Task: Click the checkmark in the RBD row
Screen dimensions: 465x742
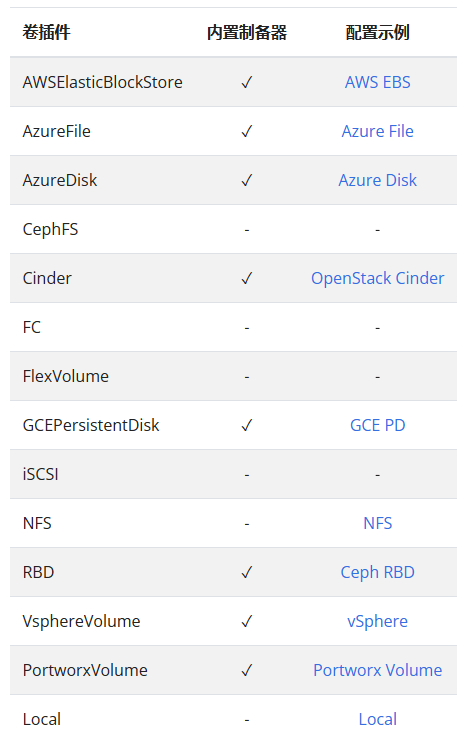Action: pos(246,572)
